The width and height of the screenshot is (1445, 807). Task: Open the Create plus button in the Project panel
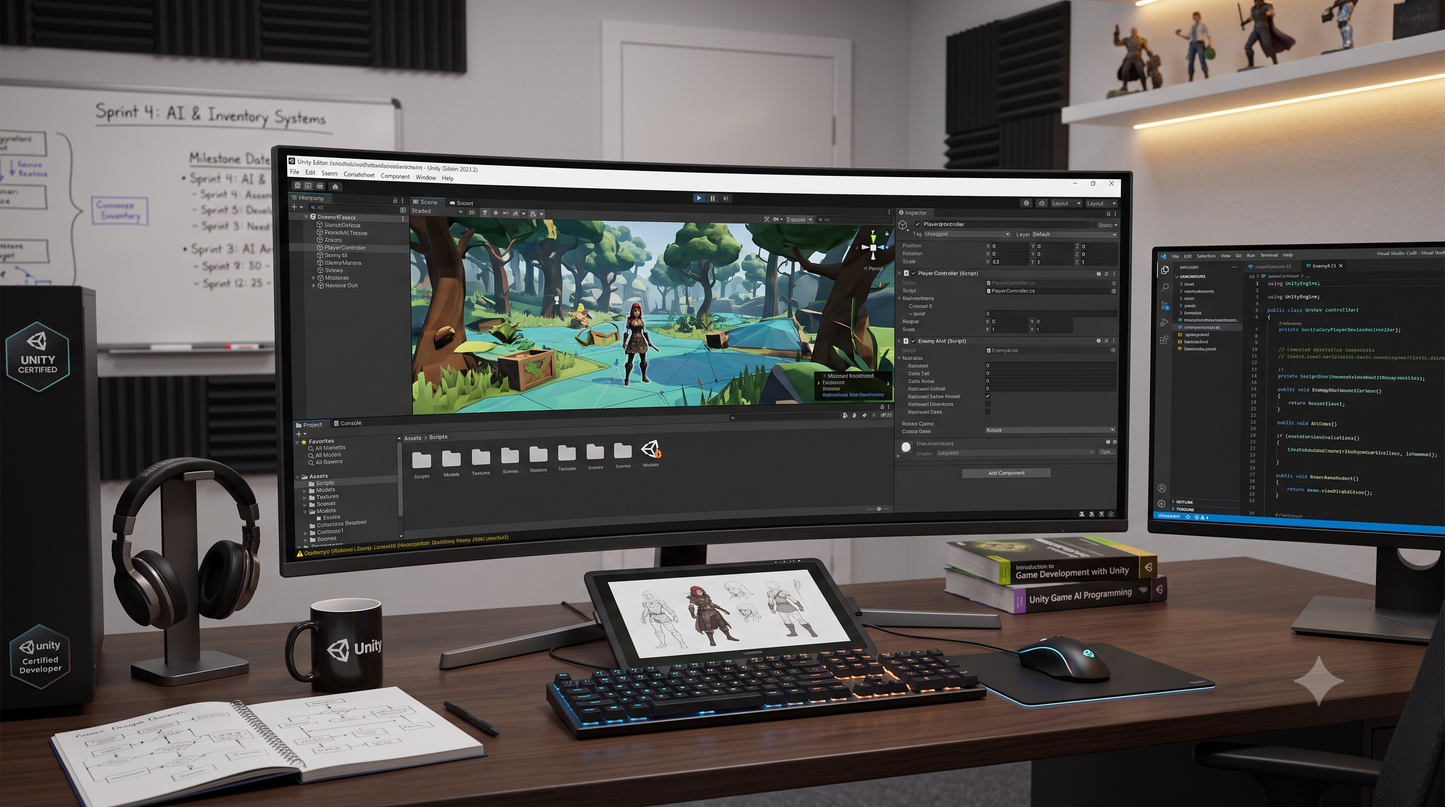click(x=298, y=434)
